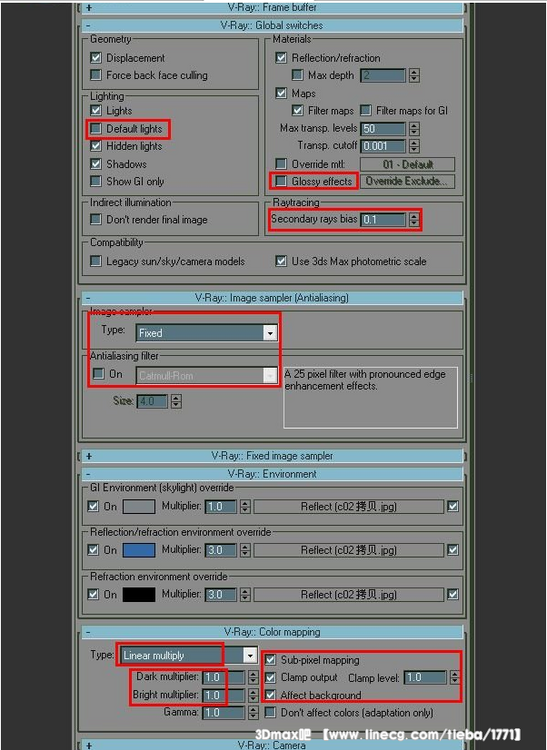The width and height of the screenshot is (547, 750).
Task: Expand the V-Ray Frame buffer rollout
Action: 272,7
